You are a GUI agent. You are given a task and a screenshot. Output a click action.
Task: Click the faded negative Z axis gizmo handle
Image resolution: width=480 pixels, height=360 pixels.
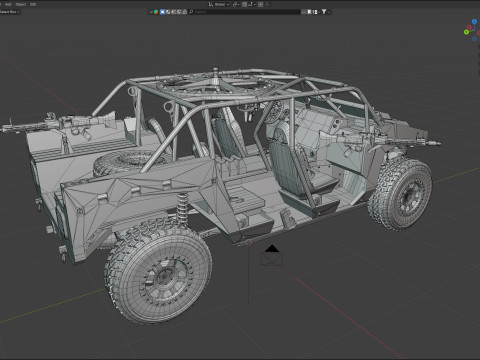point(474,39)
